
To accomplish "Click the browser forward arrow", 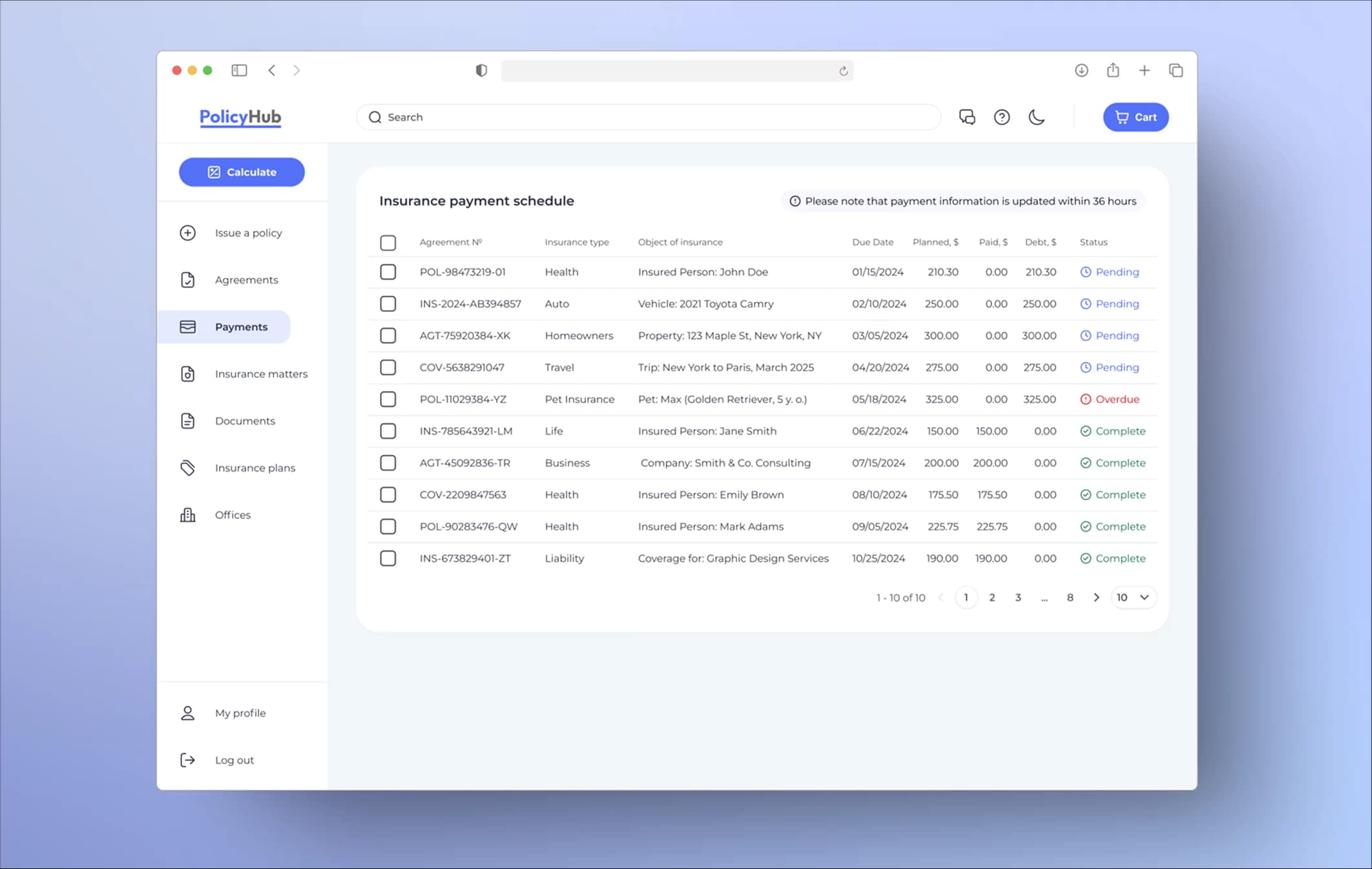I will 296,70.
